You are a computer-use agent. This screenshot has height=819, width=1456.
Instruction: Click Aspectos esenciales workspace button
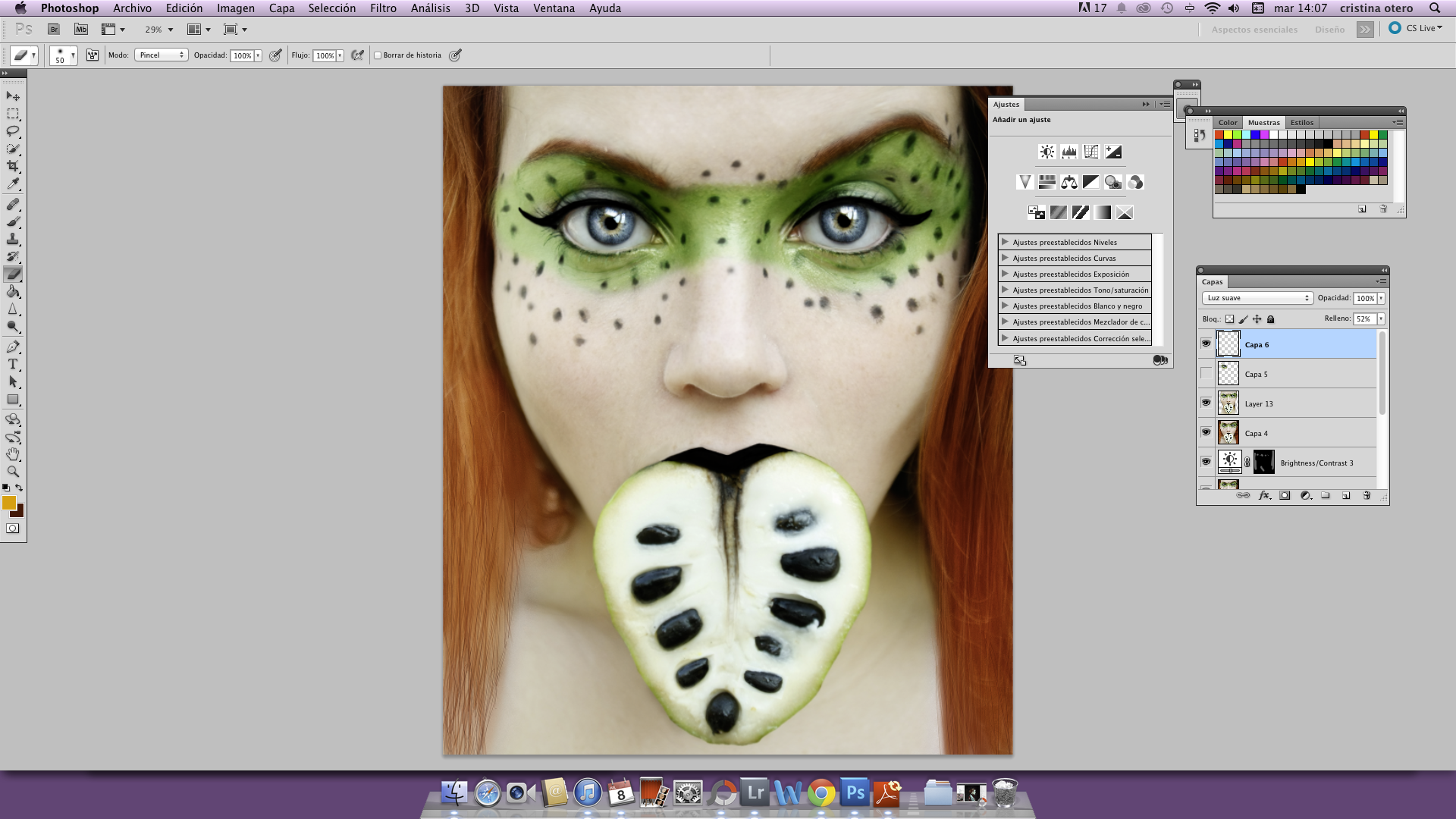[1254, 30]
